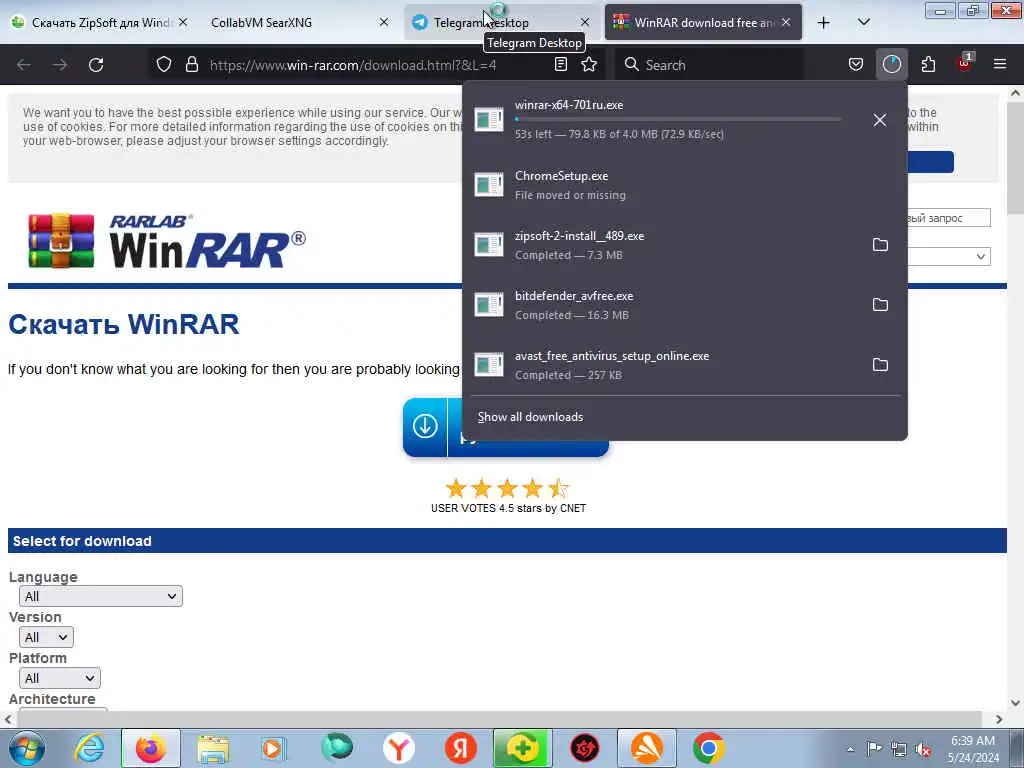This screenshot has width=1024, height=768.
Task: Open the network tray icon
Action: pos(899,749)
